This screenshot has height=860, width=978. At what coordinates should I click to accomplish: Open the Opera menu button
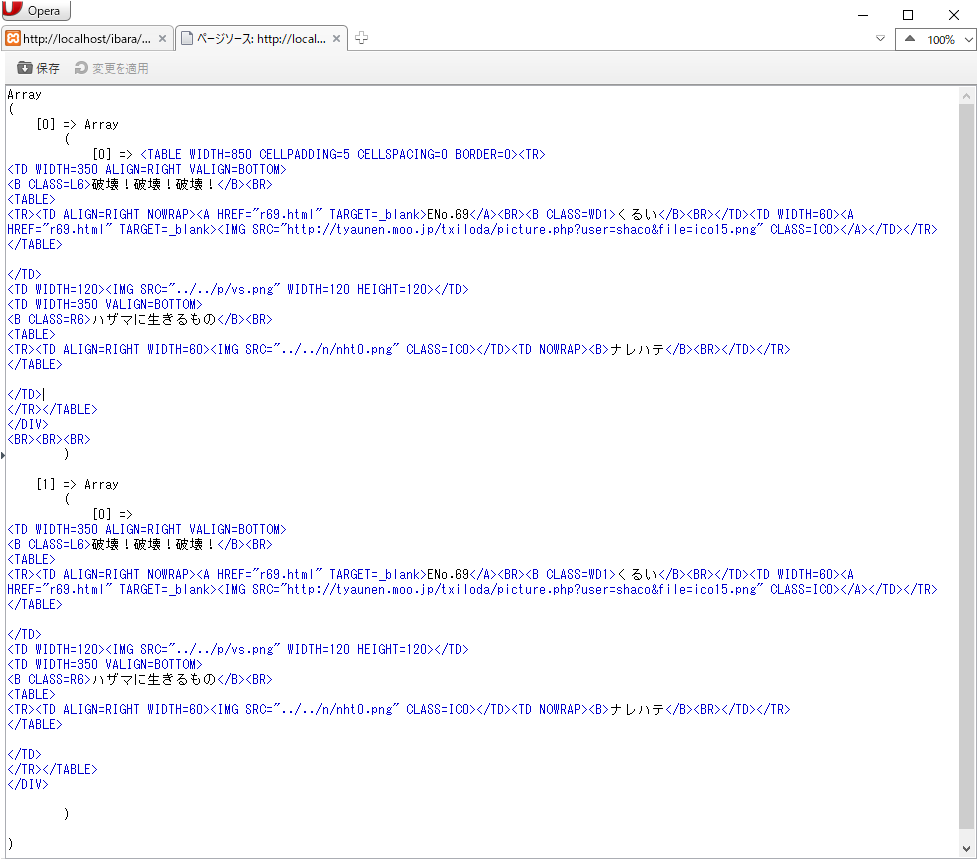coord(36,10)
